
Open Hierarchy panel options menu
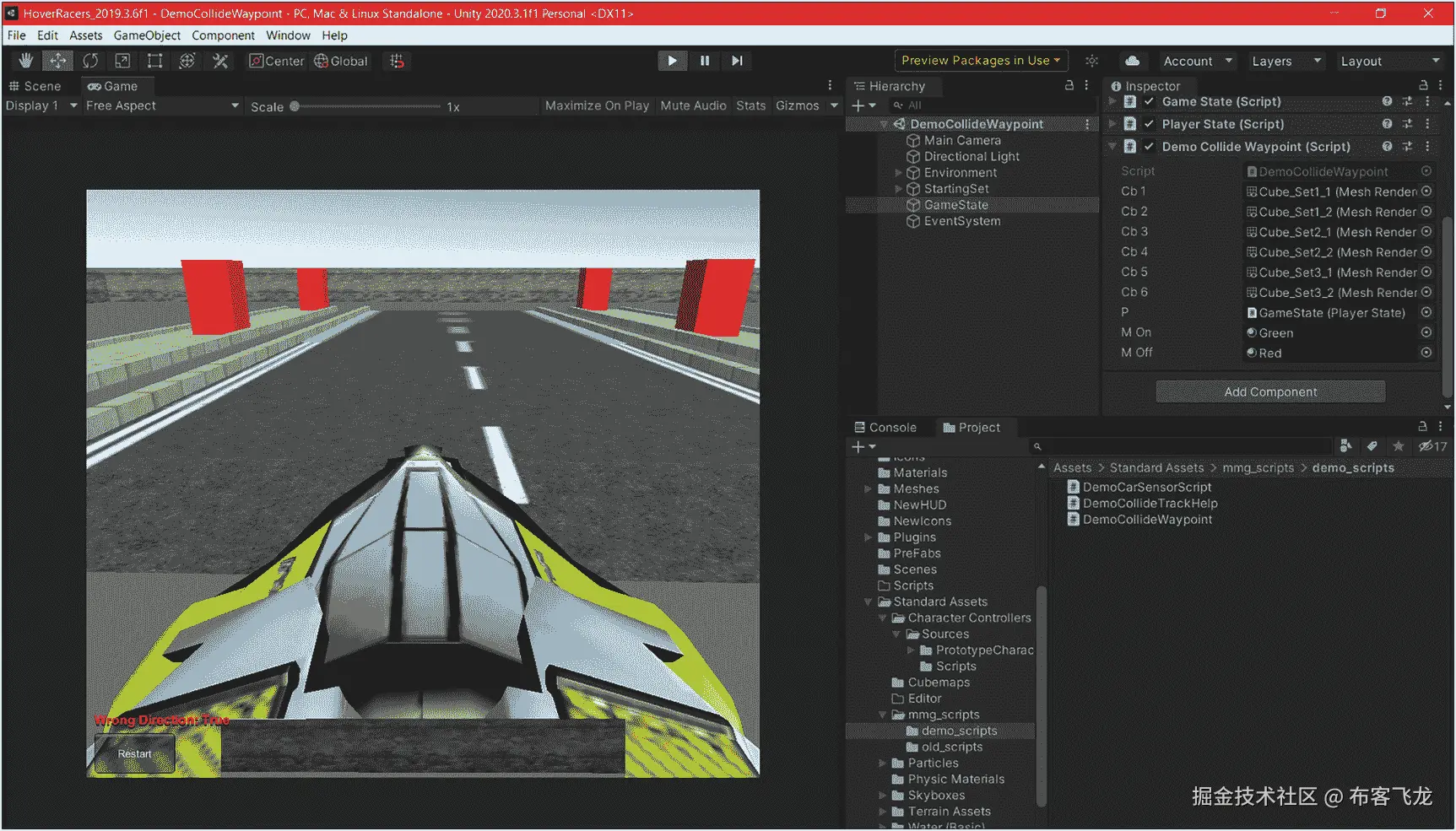pyautogui.click(x=1087, y=85)
